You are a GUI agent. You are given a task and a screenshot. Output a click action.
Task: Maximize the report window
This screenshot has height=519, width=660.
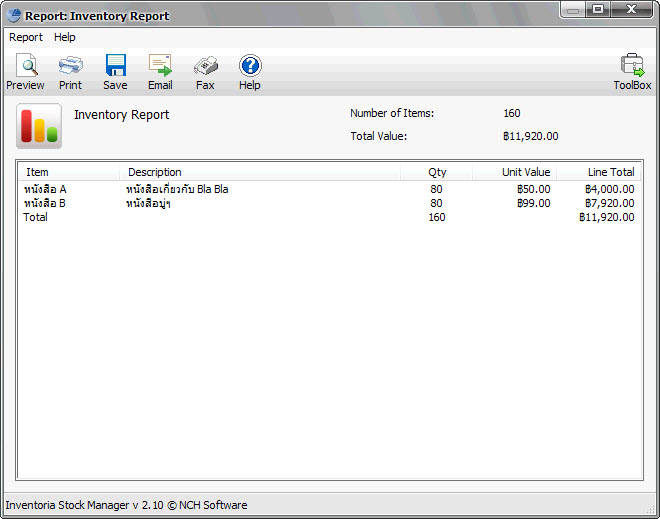click(598, 9)
